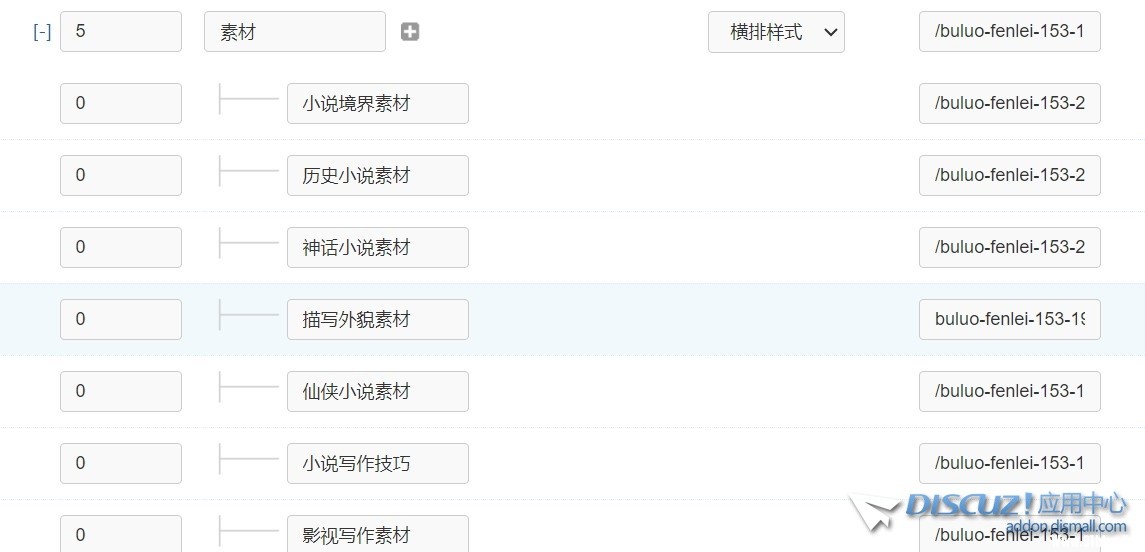Click the URL field for 小说写作技巧
Image resolution: width=1145 pixels, height=552 pixels.
click(1009, 464)
